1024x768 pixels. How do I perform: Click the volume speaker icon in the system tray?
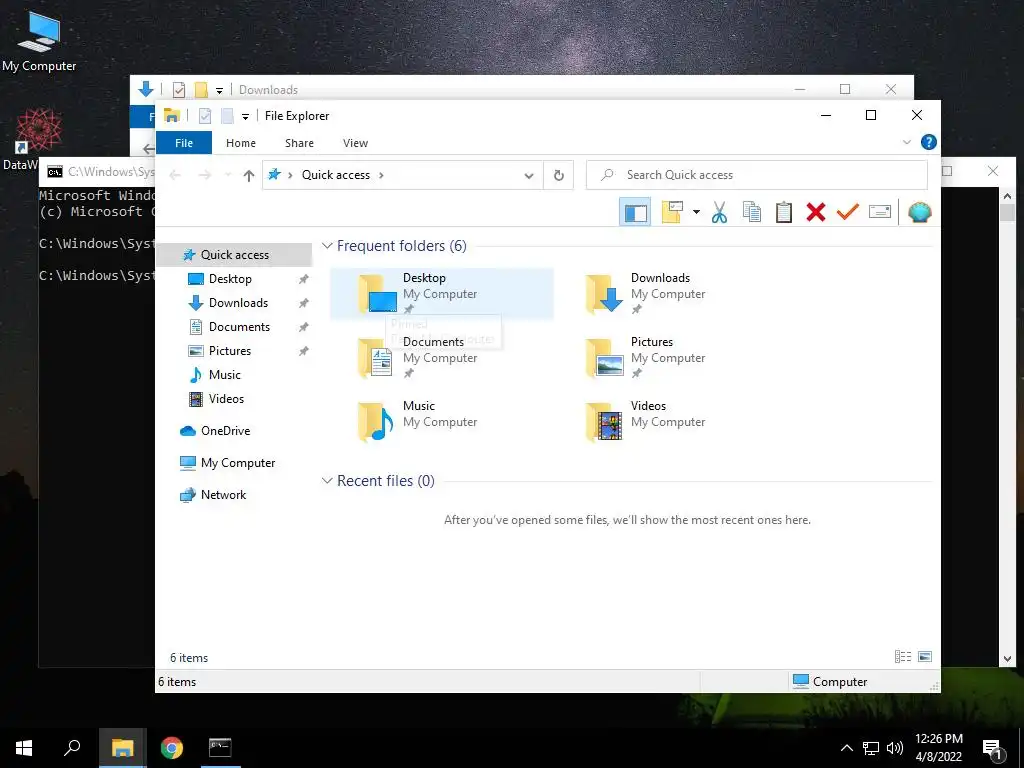895,748
